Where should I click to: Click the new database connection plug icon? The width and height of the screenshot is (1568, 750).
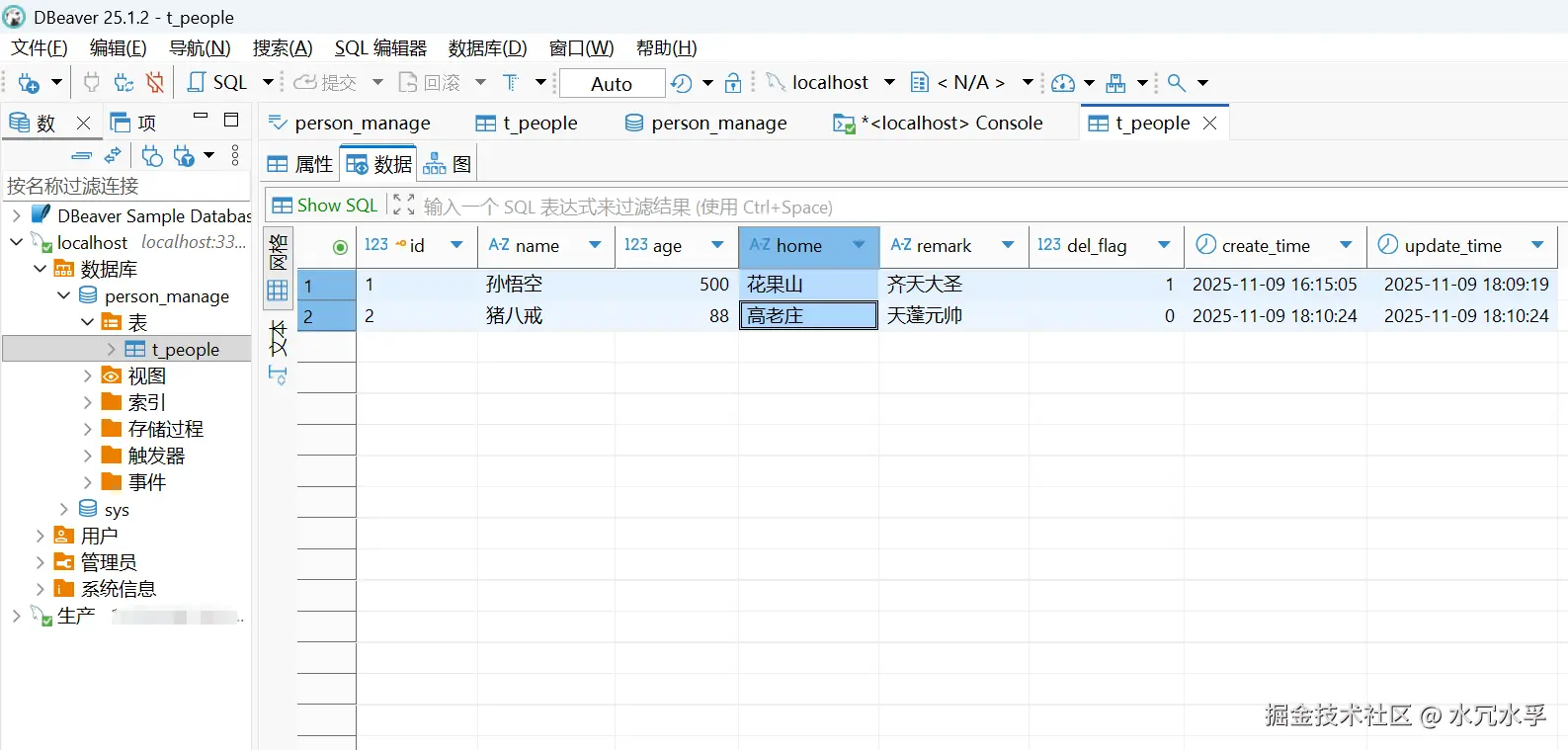point(29,83)
